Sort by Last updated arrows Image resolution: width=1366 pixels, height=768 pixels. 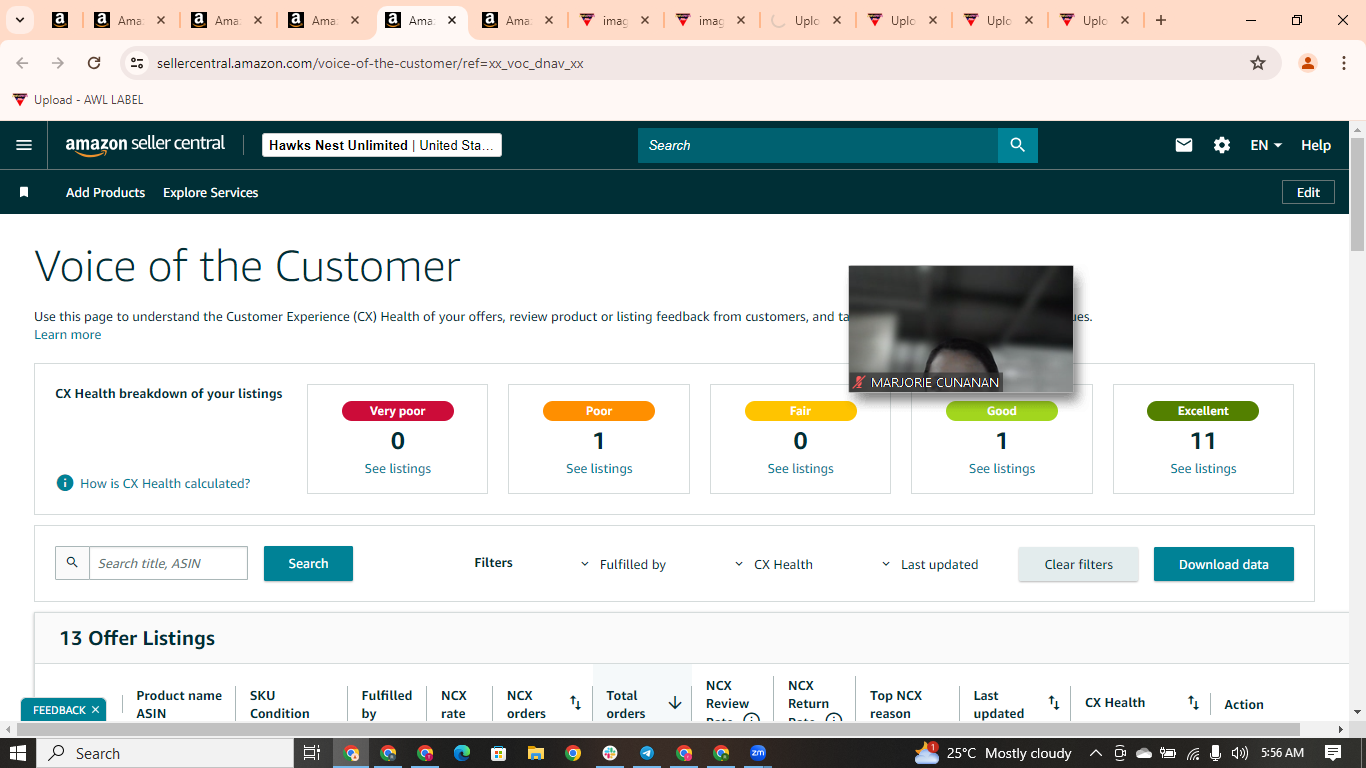[1054, 703]
